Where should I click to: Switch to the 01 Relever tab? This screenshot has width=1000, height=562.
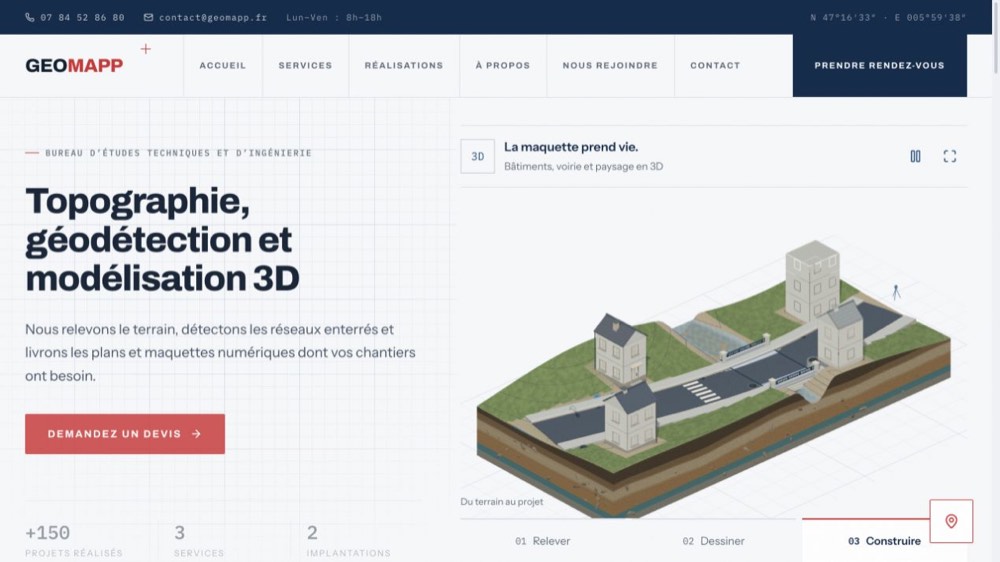(543, 541)
